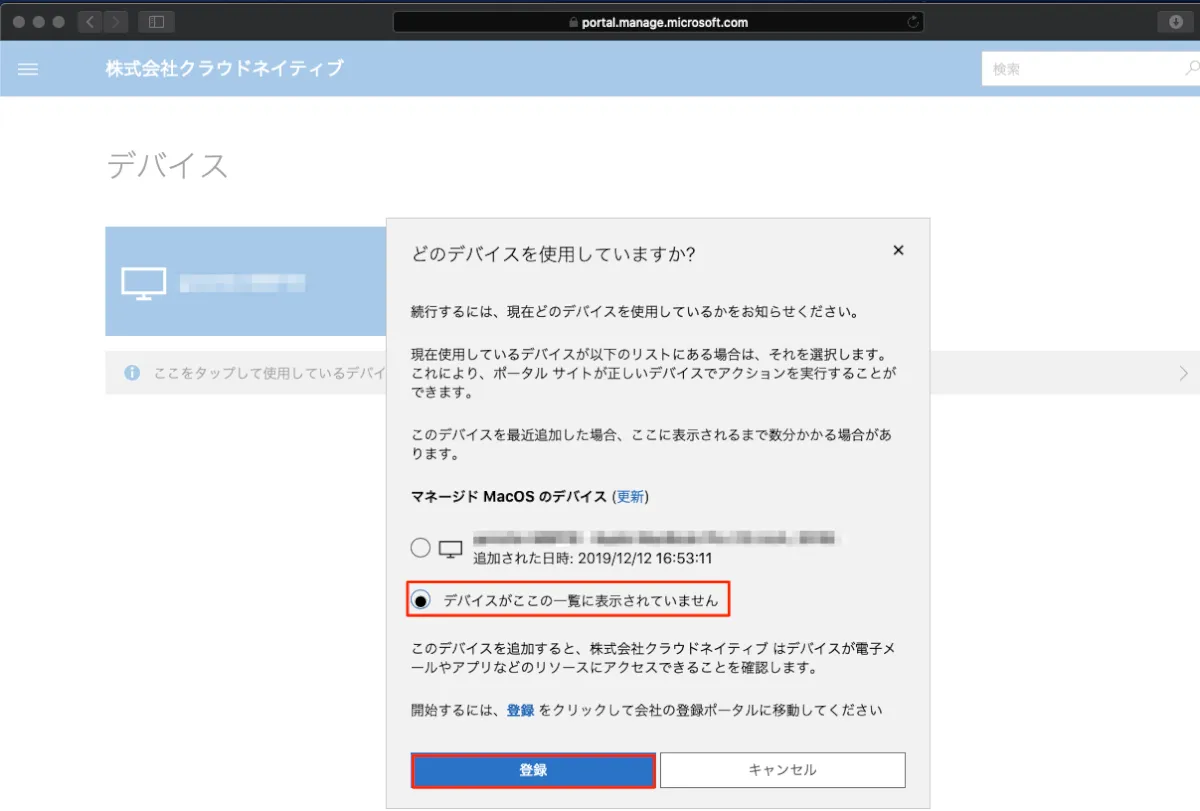Reload page using address bar icon
The image size is (1200, 811).
tap(911, 22)
